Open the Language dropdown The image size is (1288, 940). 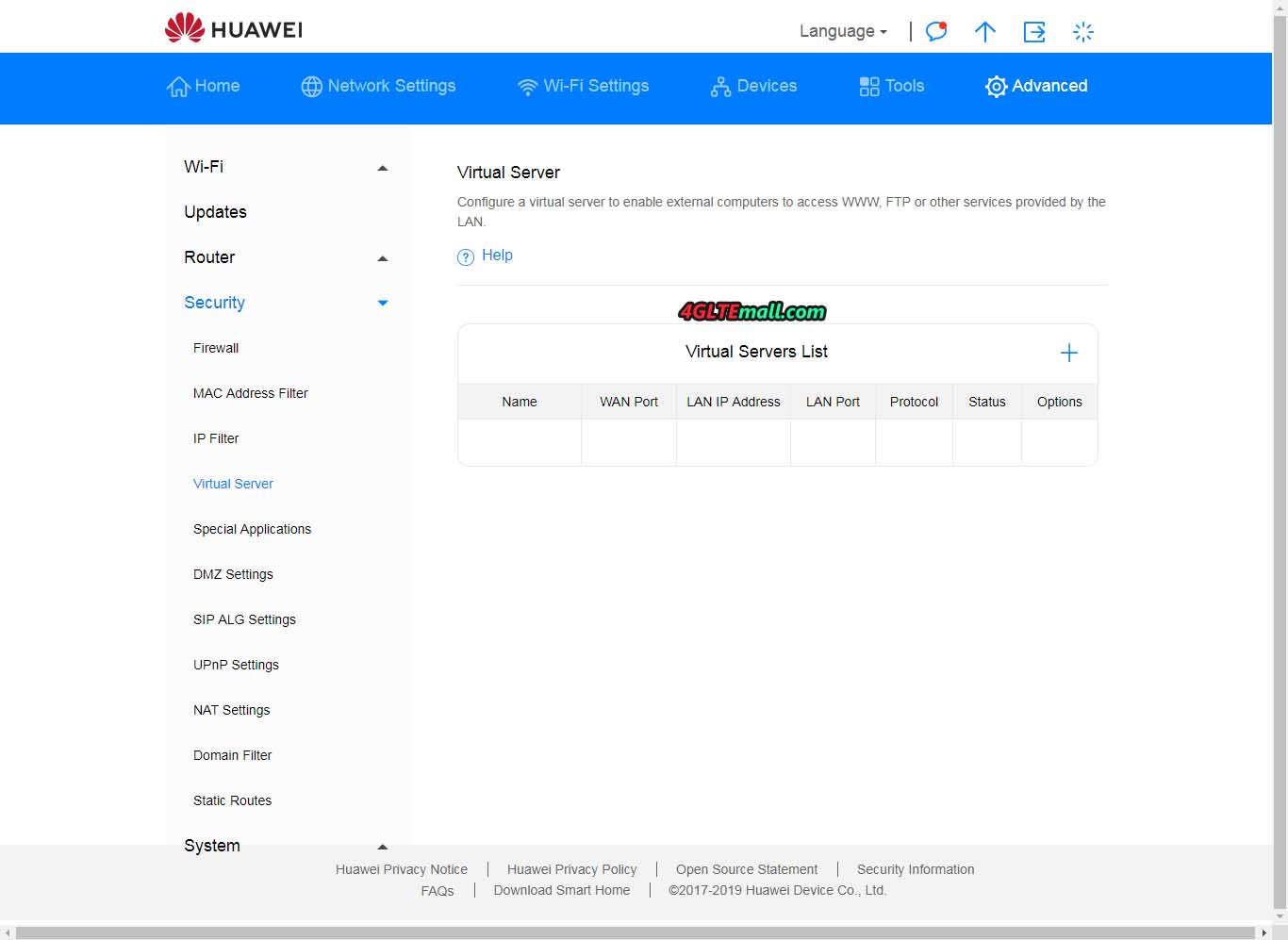pos(842,31)
